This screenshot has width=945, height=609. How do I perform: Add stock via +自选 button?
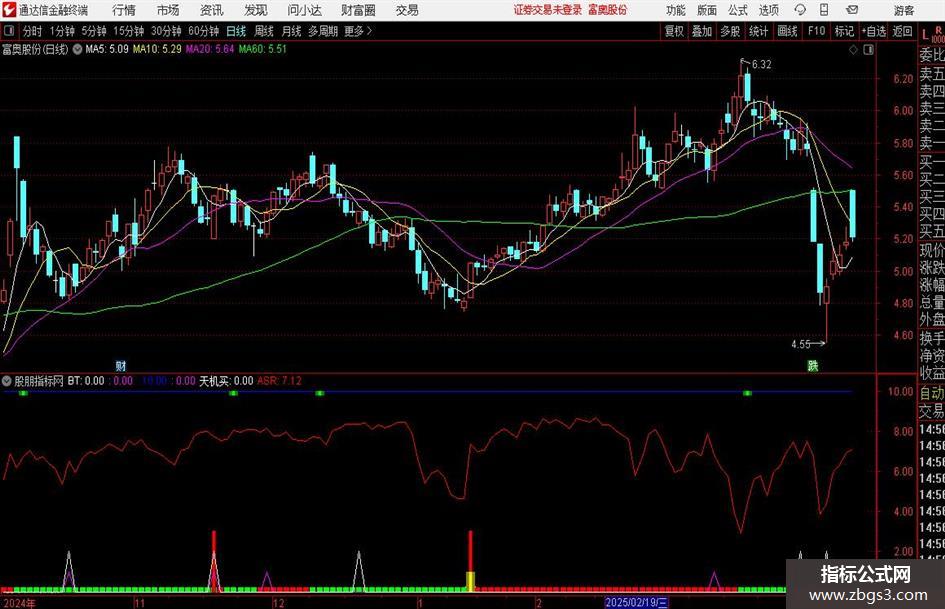(x=874, y=31)
